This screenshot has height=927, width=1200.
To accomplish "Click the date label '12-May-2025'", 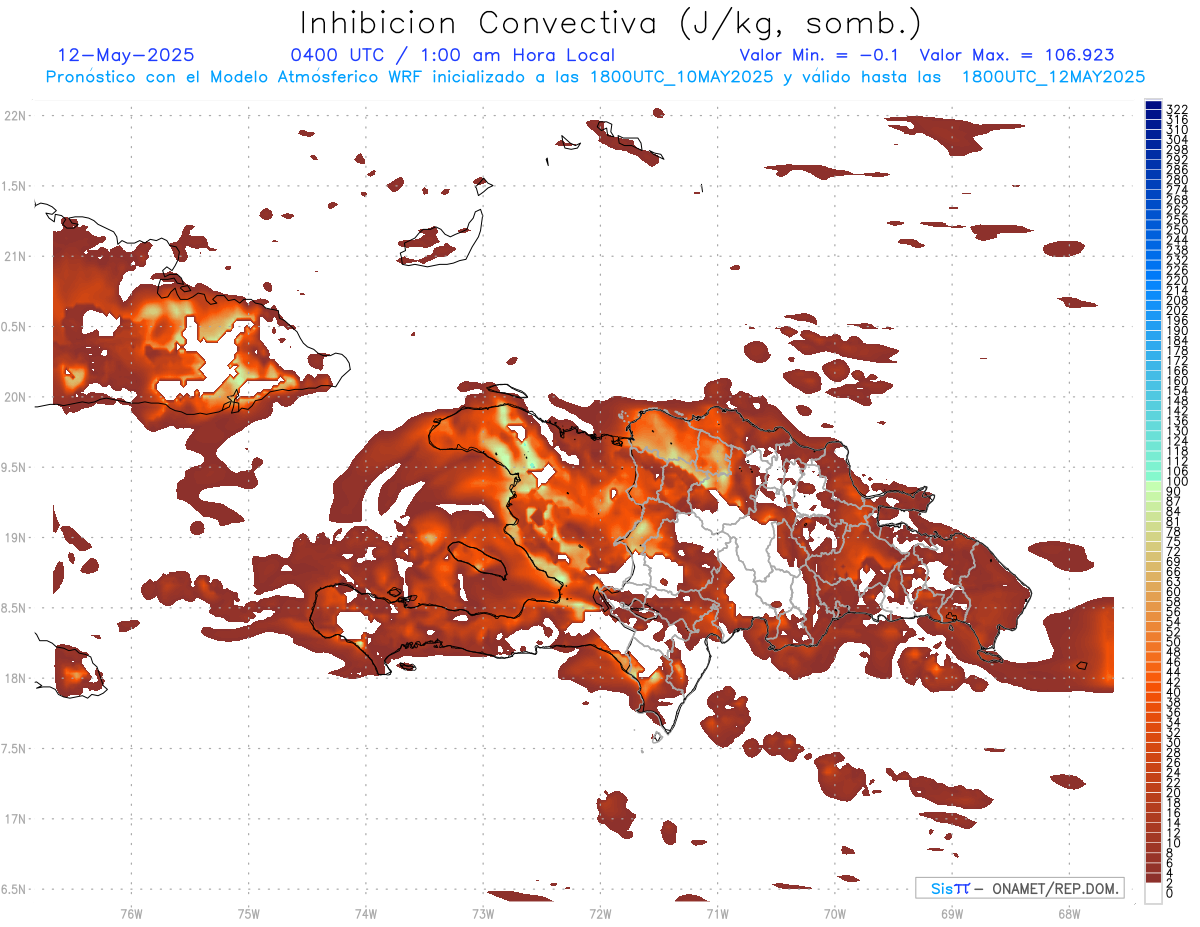I will (x=126, y=55).
